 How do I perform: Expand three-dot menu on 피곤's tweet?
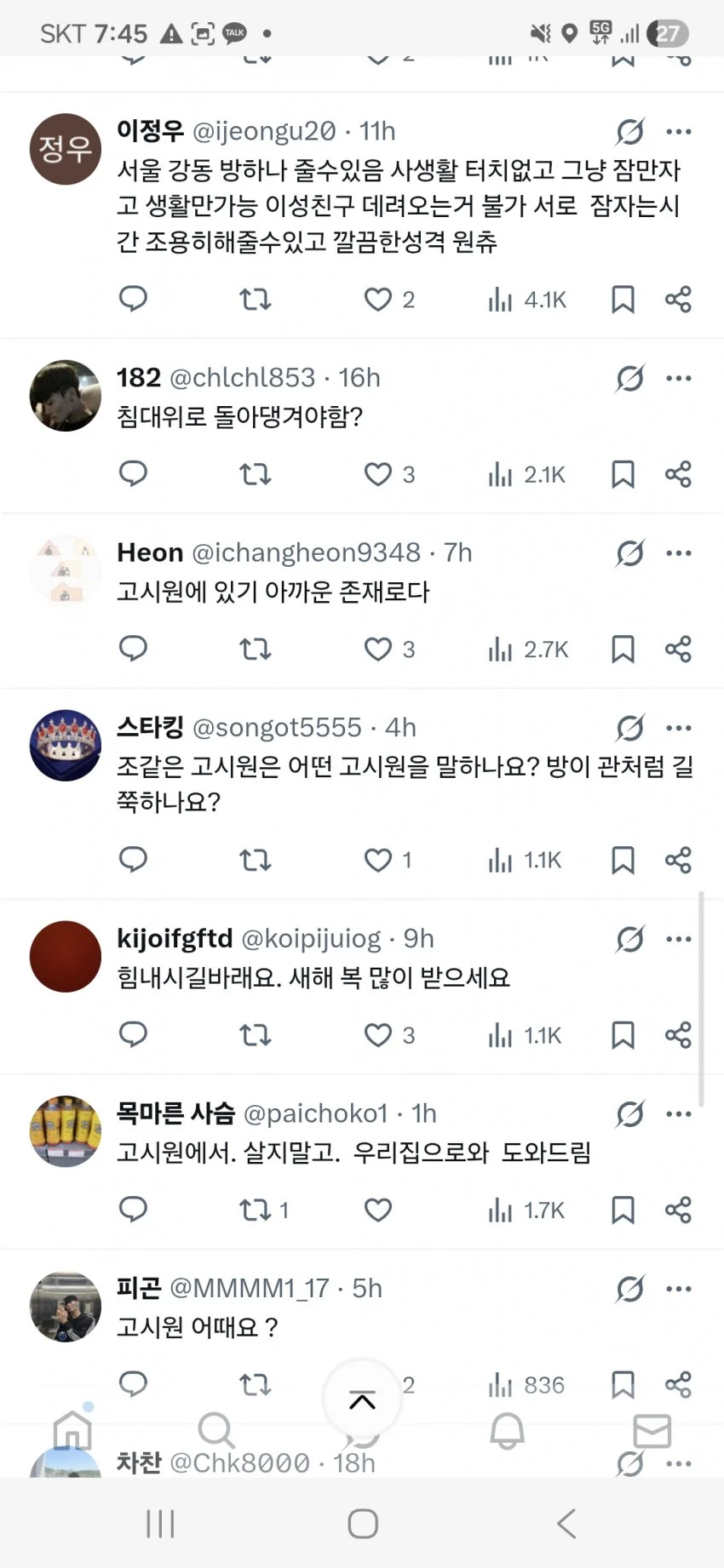679,1289
